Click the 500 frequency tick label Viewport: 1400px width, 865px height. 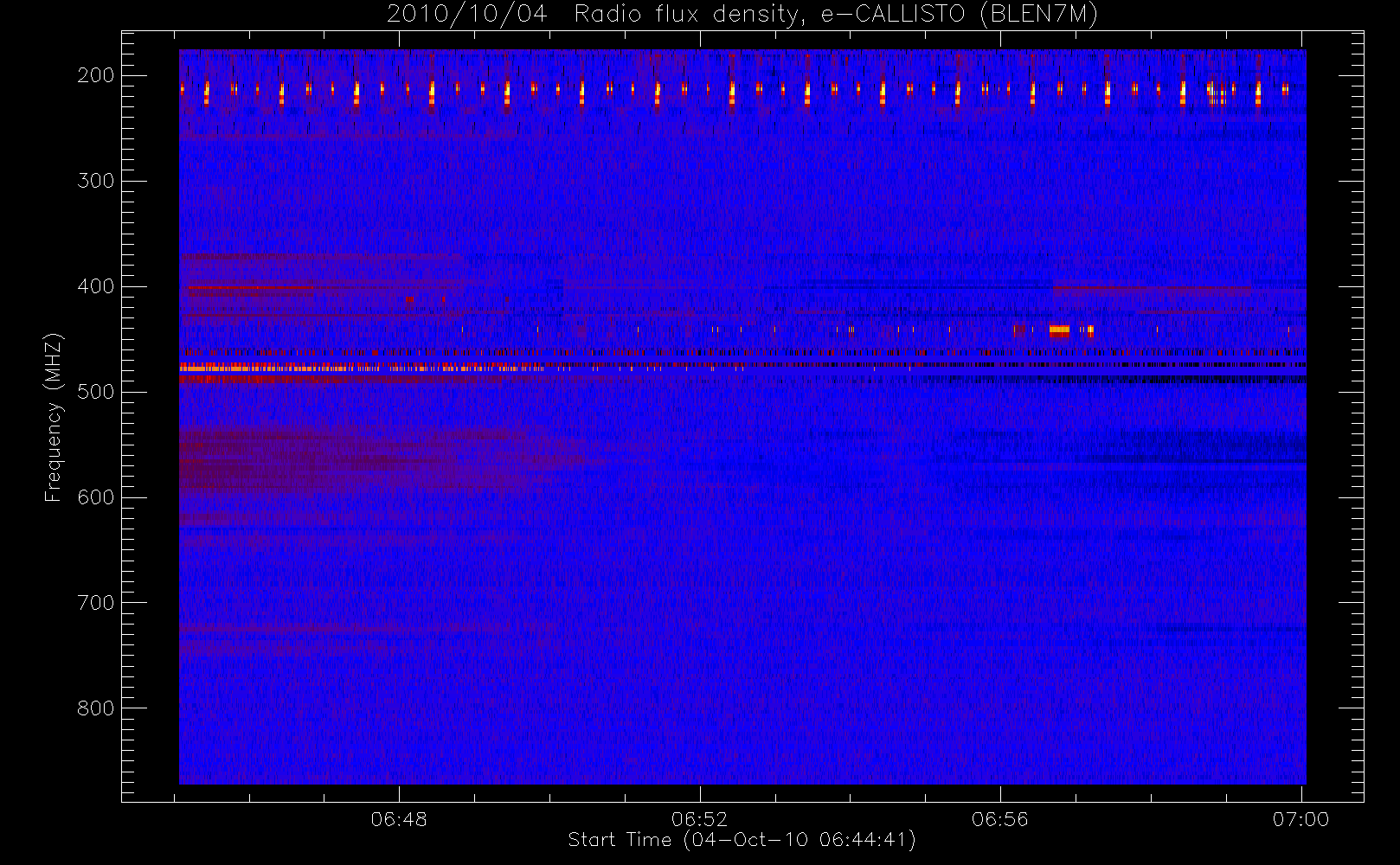pos(95,392)
